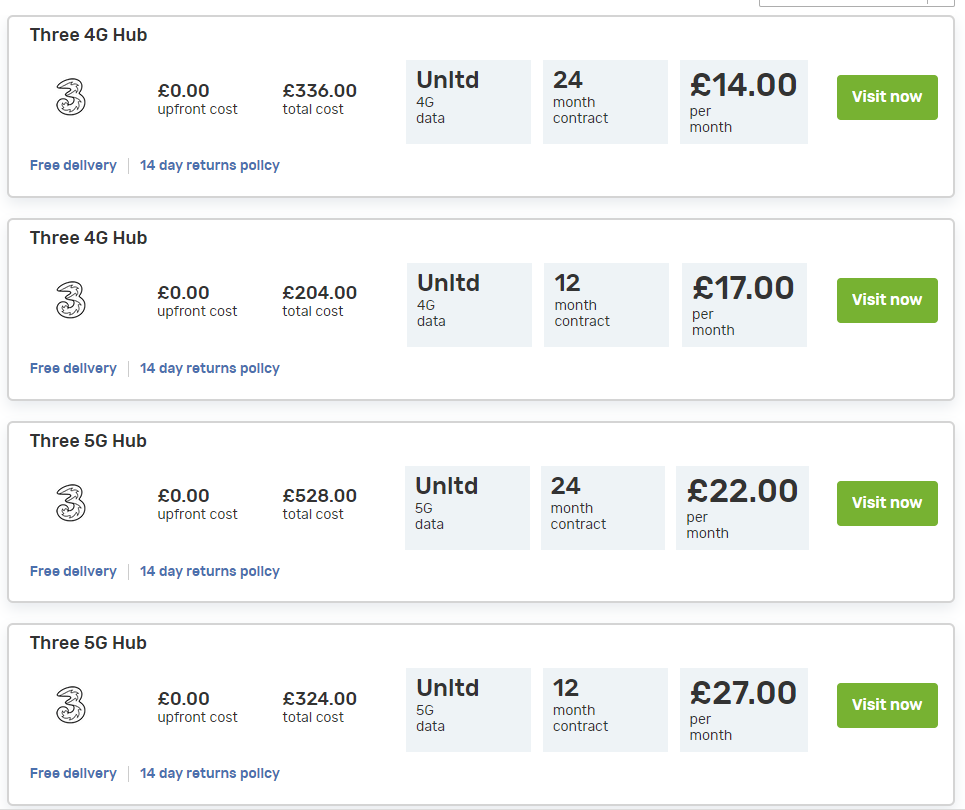Screen dimensions: 965x810
Task: Visit now for the £14.00 per month deal
Action: click(x=887, y=97)
